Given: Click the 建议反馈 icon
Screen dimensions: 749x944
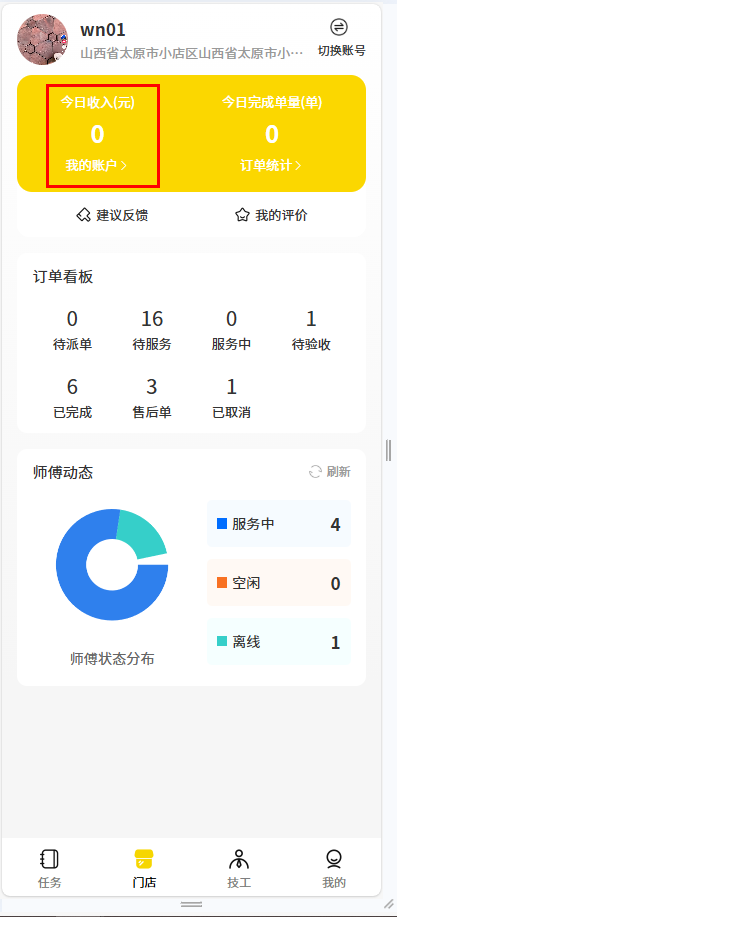Looking at the screenshot, I should tap(83, 215).
